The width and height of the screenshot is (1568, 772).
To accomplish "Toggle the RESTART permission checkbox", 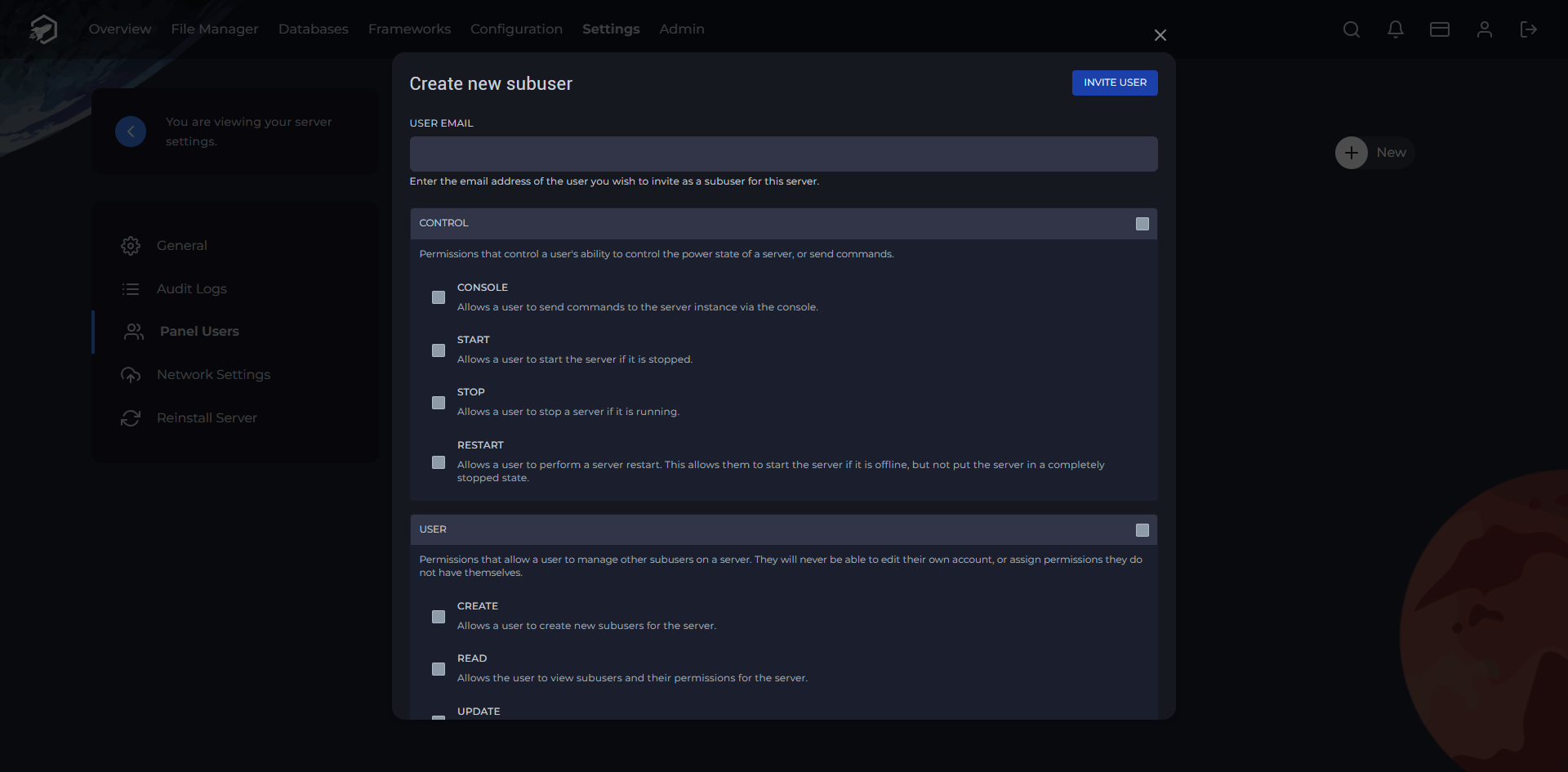I will [439, 462].
